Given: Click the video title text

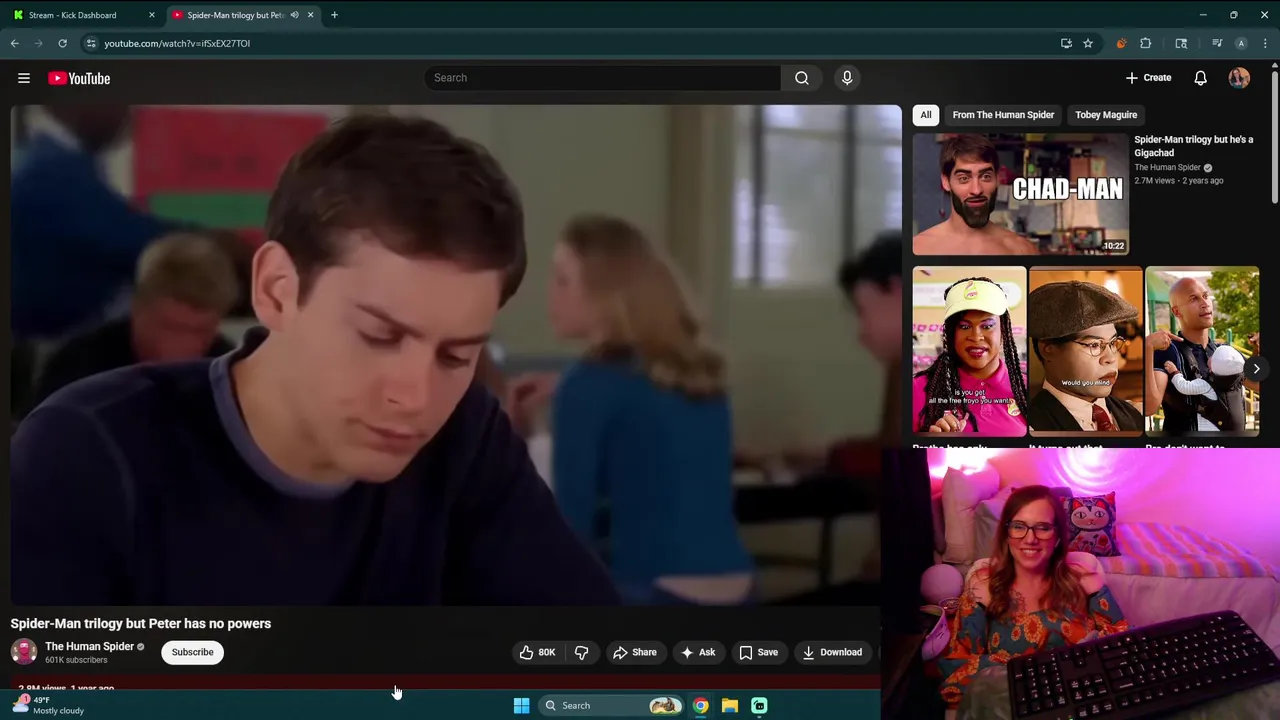Looking at the screenshot, I should click(x=141, y=623).
